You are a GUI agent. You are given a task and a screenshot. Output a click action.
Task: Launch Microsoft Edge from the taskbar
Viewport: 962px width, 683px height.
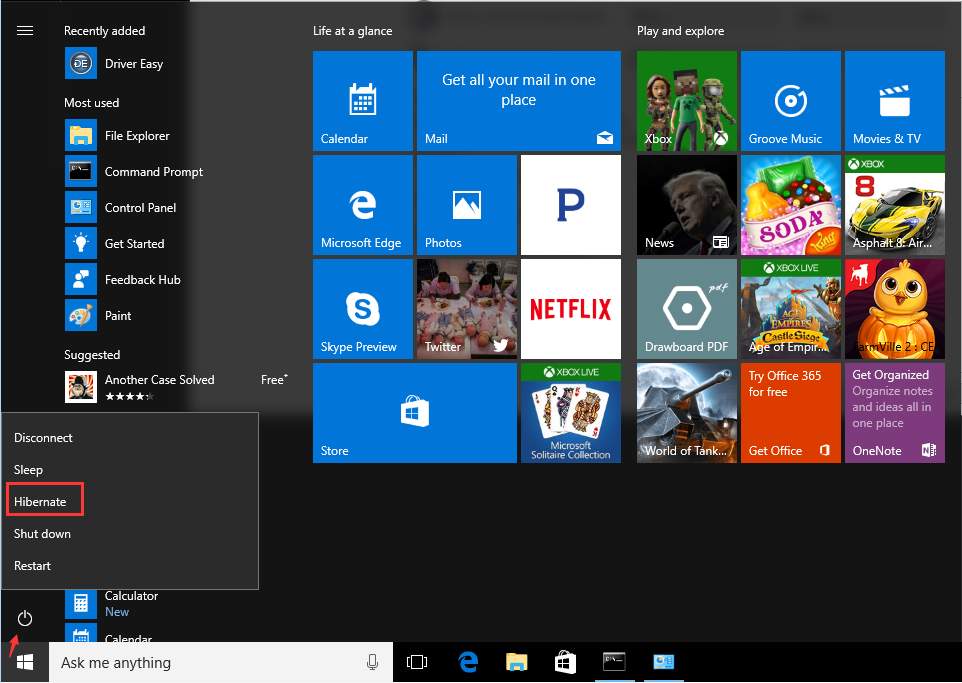[467, 662]
